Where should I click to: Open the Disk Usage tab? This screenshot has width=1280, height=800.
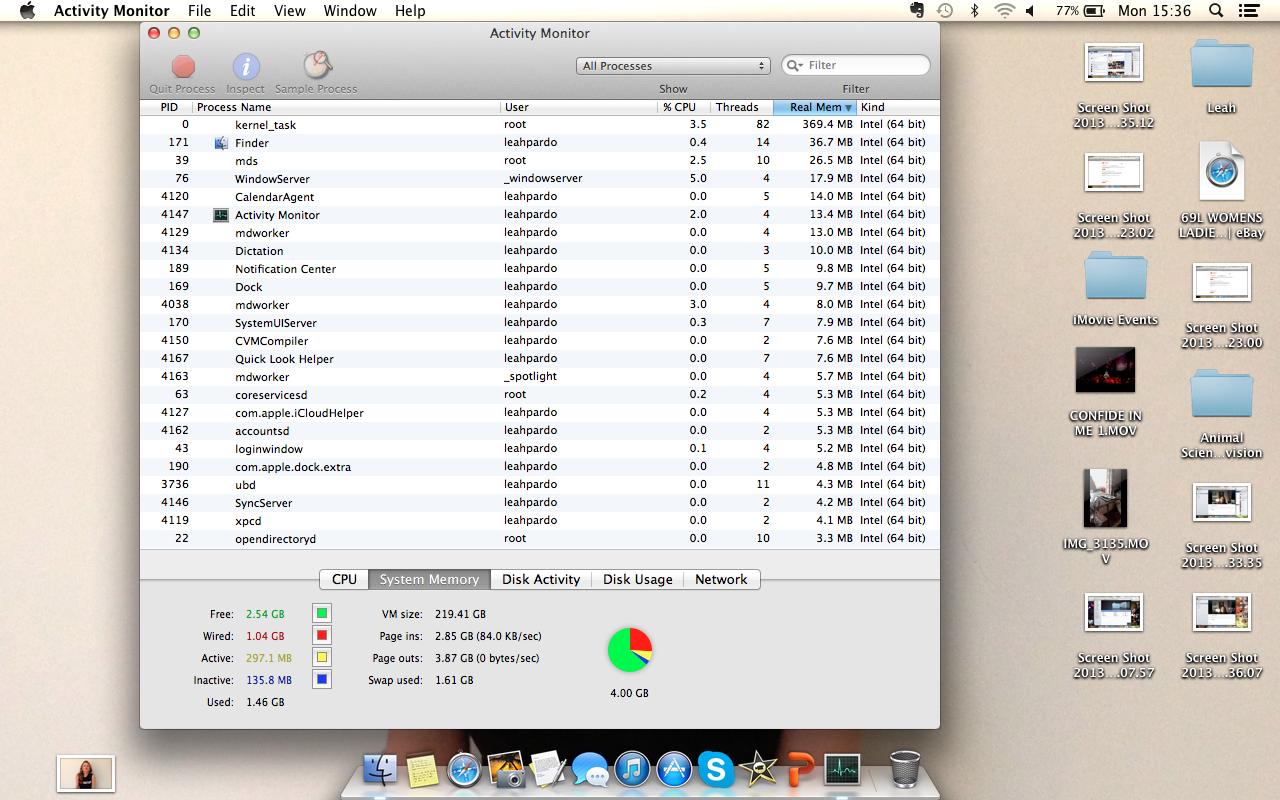pos(638,580)
